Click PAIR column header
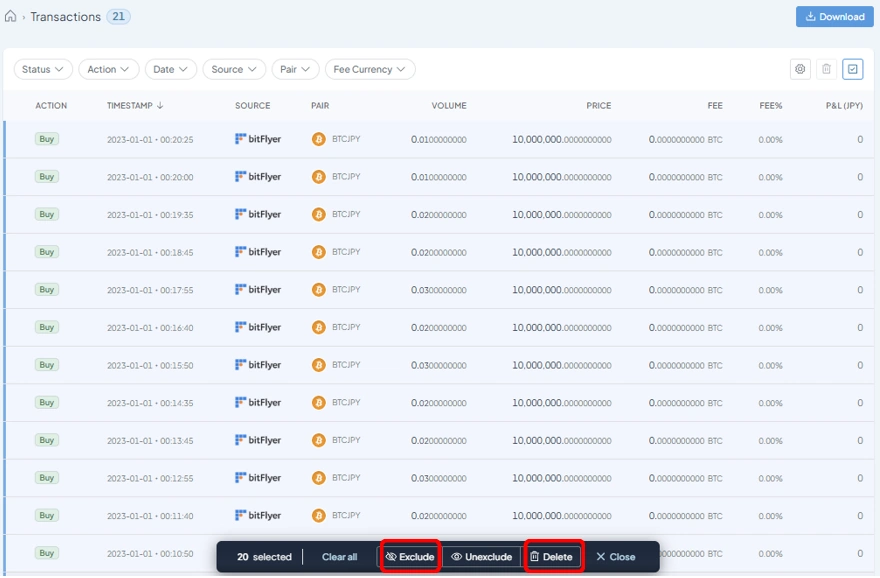 pos(320,105)
